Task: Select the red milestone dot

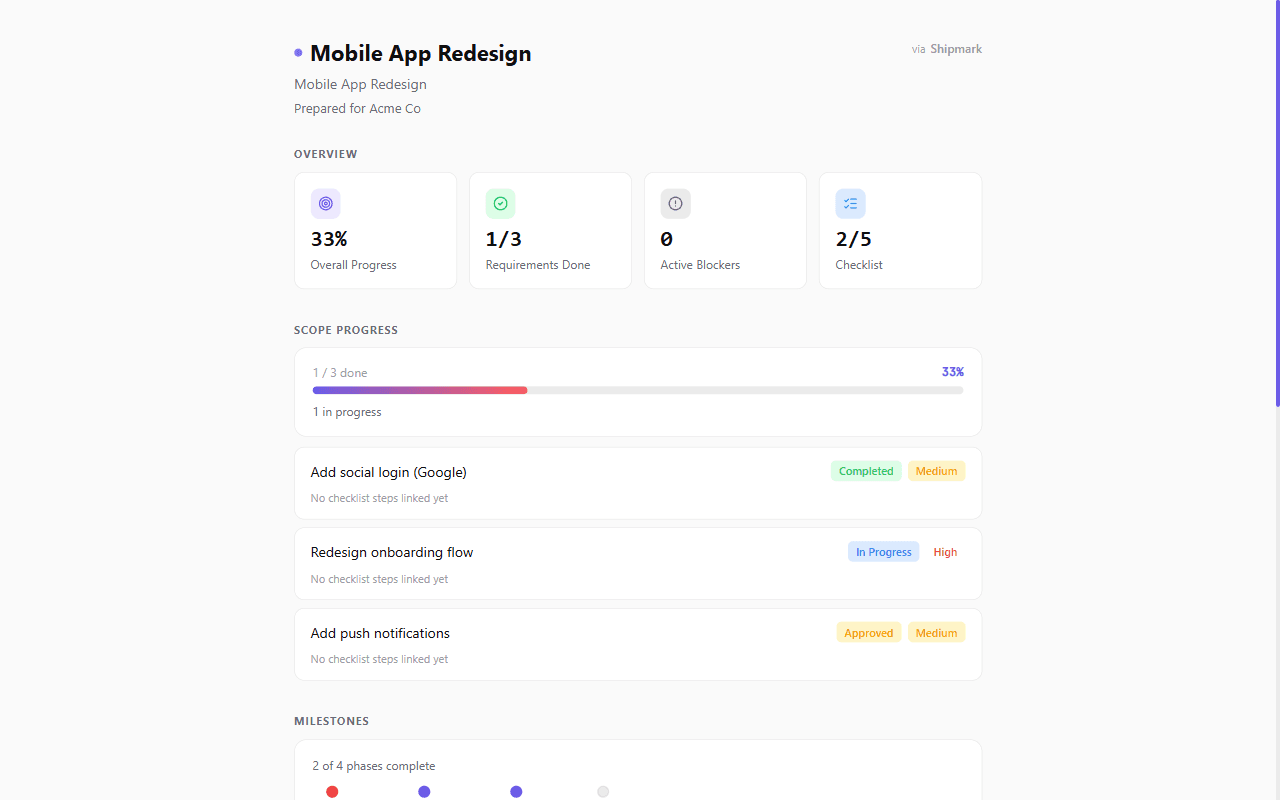Action: [332, 792]
